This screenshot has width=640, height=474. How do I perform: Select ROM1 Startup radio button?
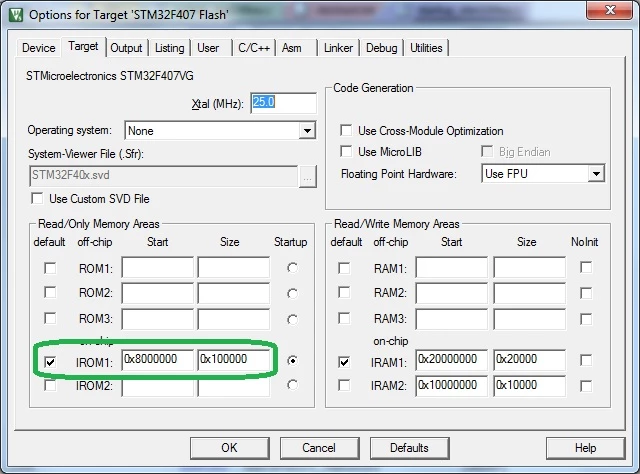[292, 268]
